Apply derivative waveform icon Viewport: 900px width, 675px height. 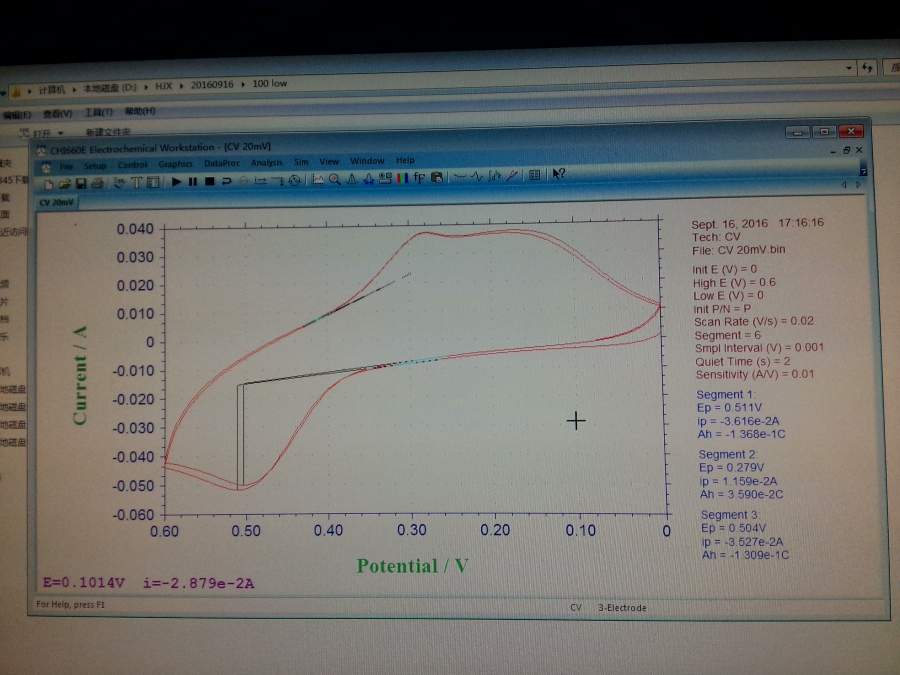(x=476, y=176)
